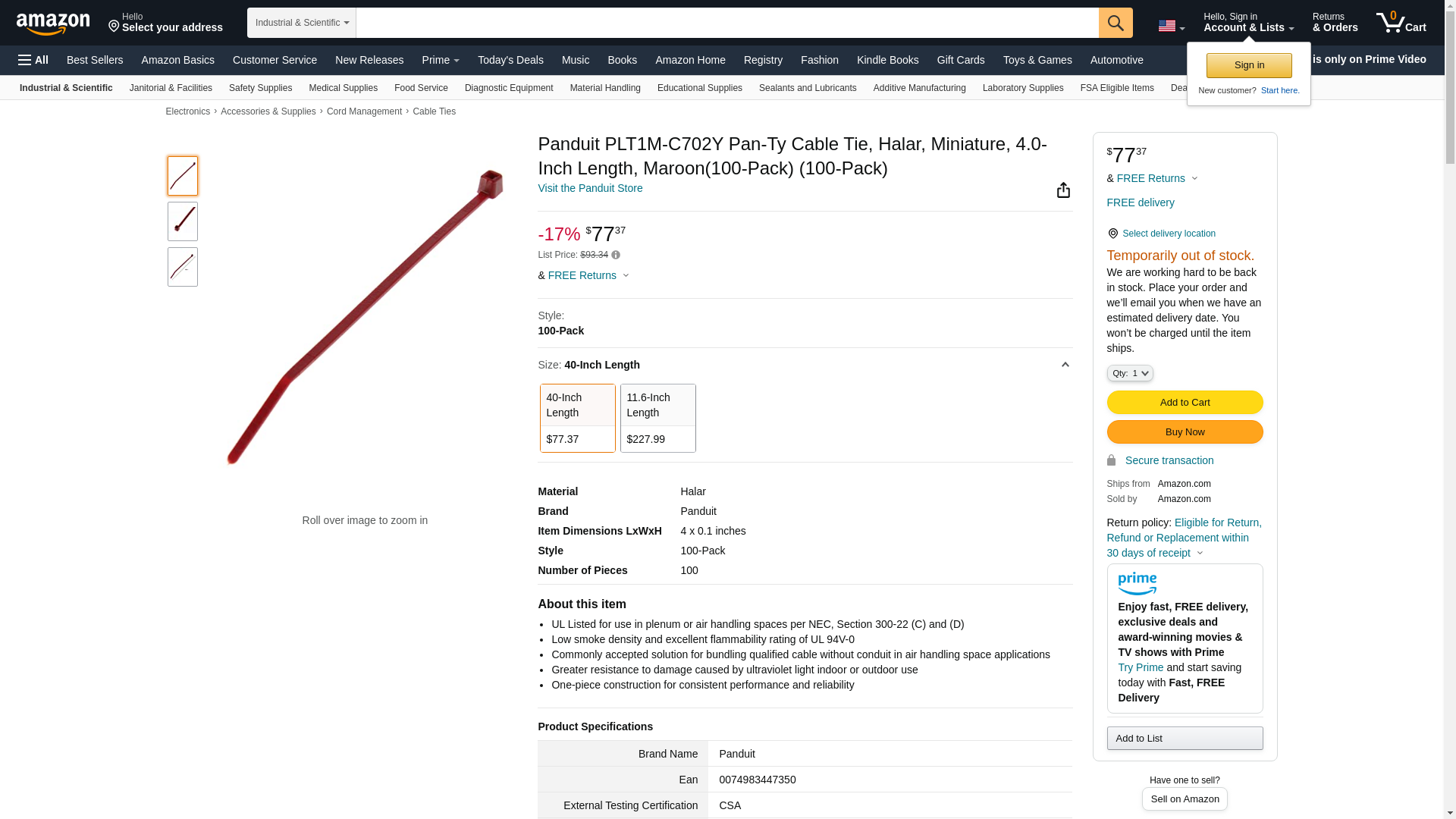Click the delivery location pin icon
1456x819 pixels.
(1112, 234)
